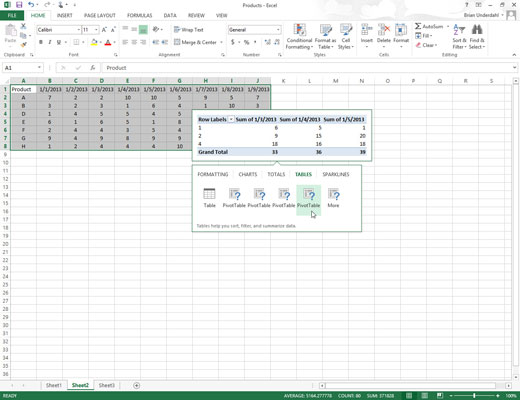Click the Name Box showing A1
Viewport: 520px width, 400px height.
23,68
